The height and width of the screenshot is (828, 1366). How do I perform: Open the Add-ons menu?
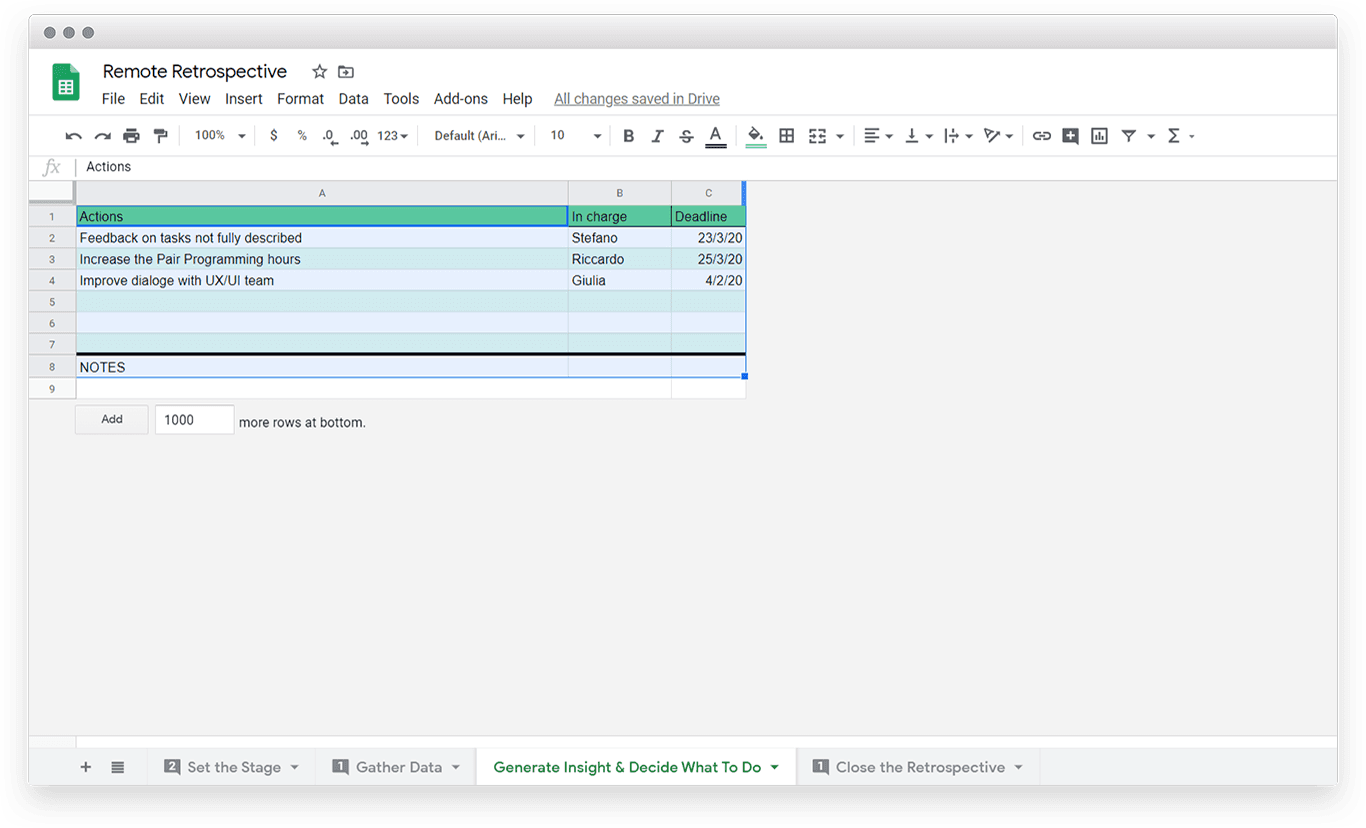pyautogui.click(x=461, y=99)
